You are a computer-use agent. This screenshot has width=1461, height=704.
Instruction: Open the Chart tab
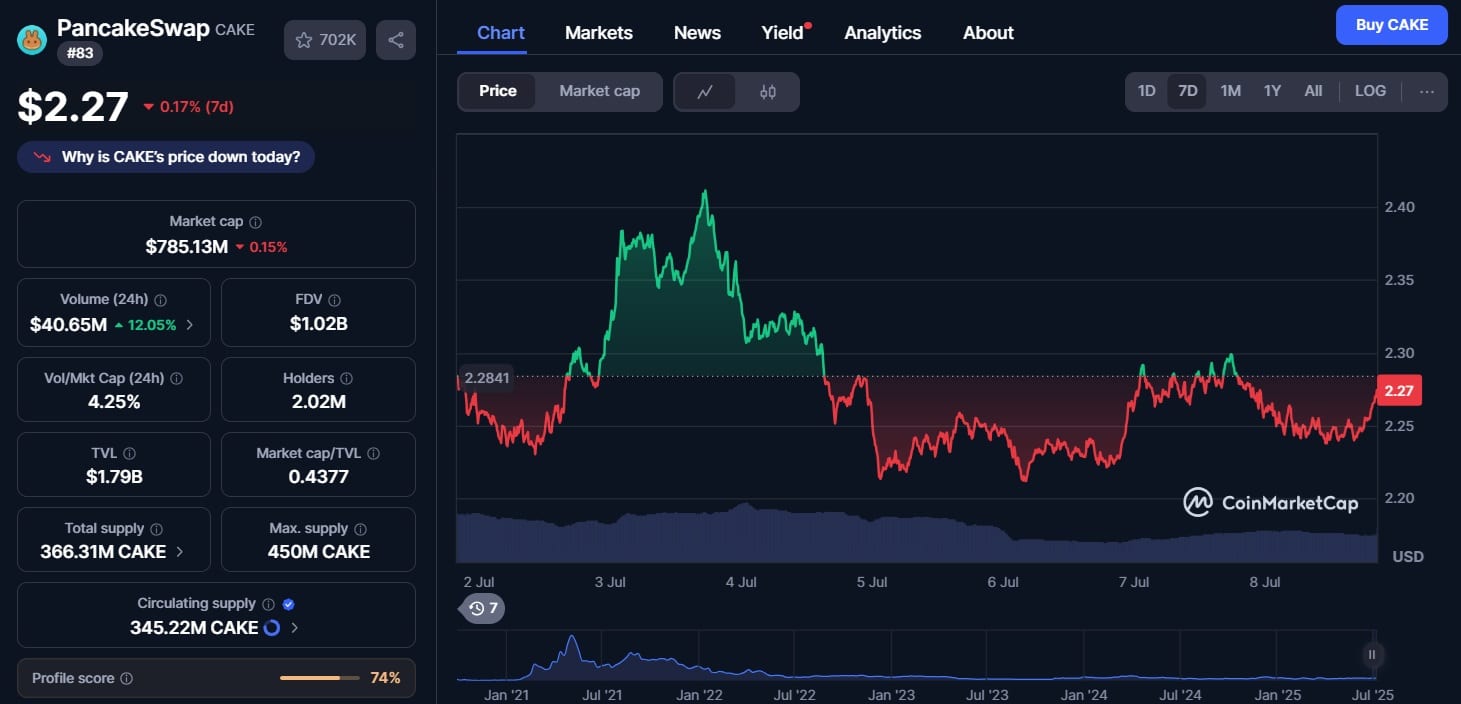(501, 32)
